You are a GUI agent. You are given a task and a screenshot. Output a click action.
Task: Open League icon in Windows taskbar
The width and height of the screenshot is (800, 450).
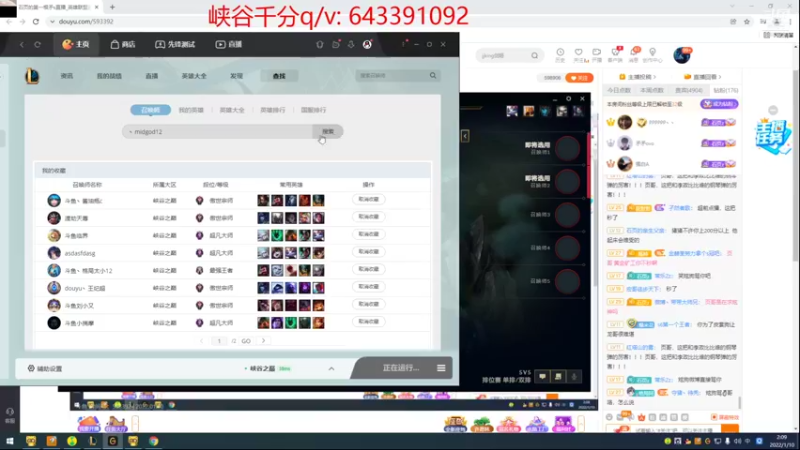click(x=92, y=441)
